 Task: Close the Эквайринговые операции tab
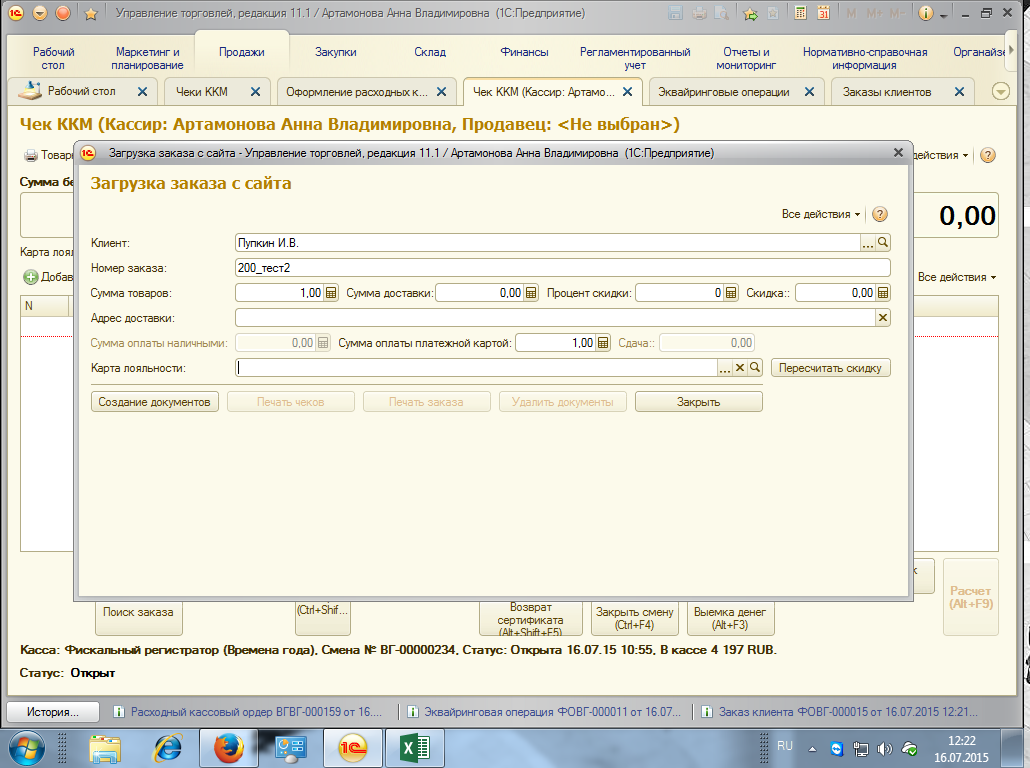click(x=809, y=92)
